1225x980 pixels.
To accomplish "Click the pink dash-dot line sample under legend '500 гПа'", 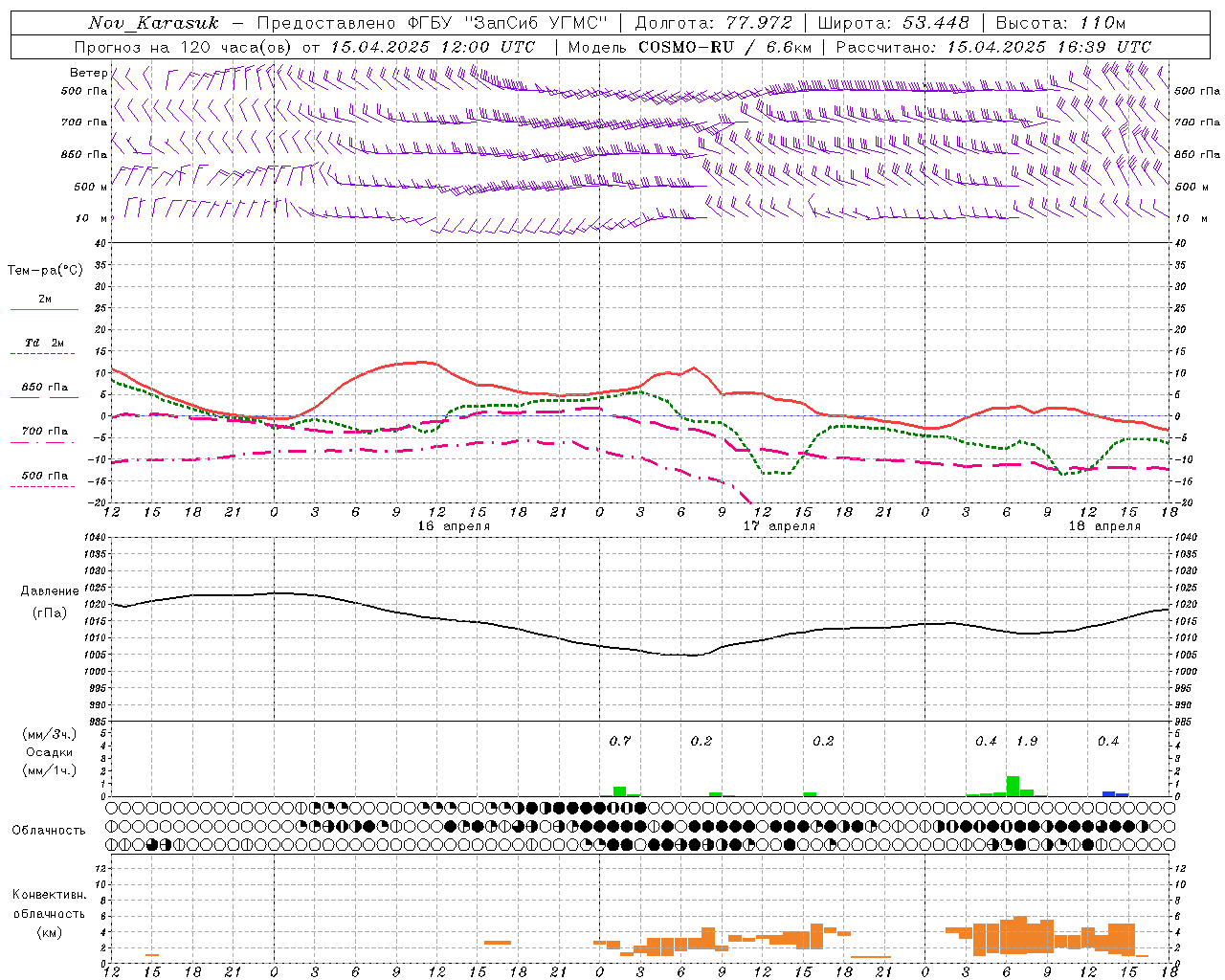I will [x=43, y=487].
